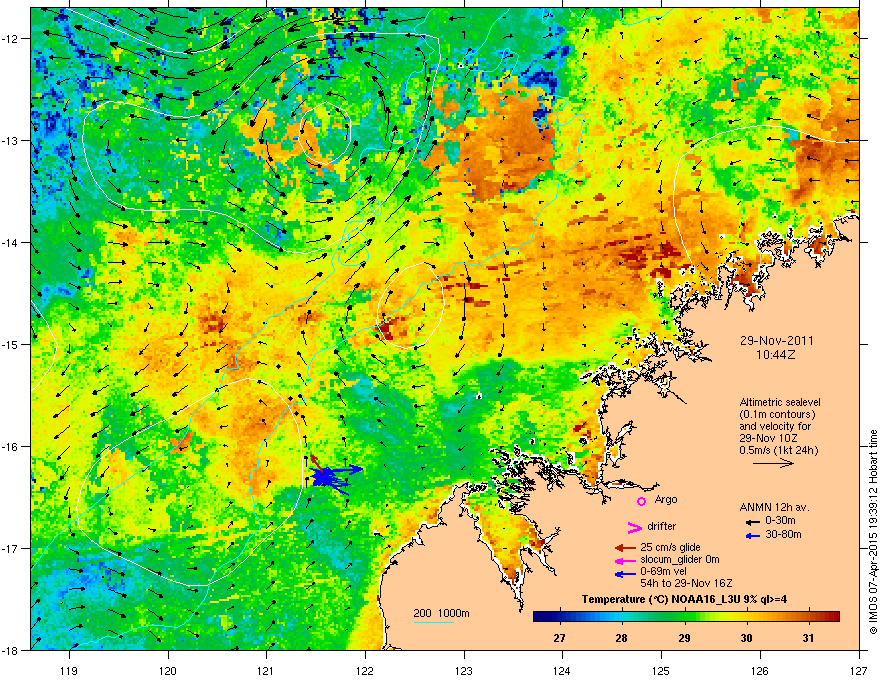Click the 200 1000m depth contour label

[x=441, y=613]
